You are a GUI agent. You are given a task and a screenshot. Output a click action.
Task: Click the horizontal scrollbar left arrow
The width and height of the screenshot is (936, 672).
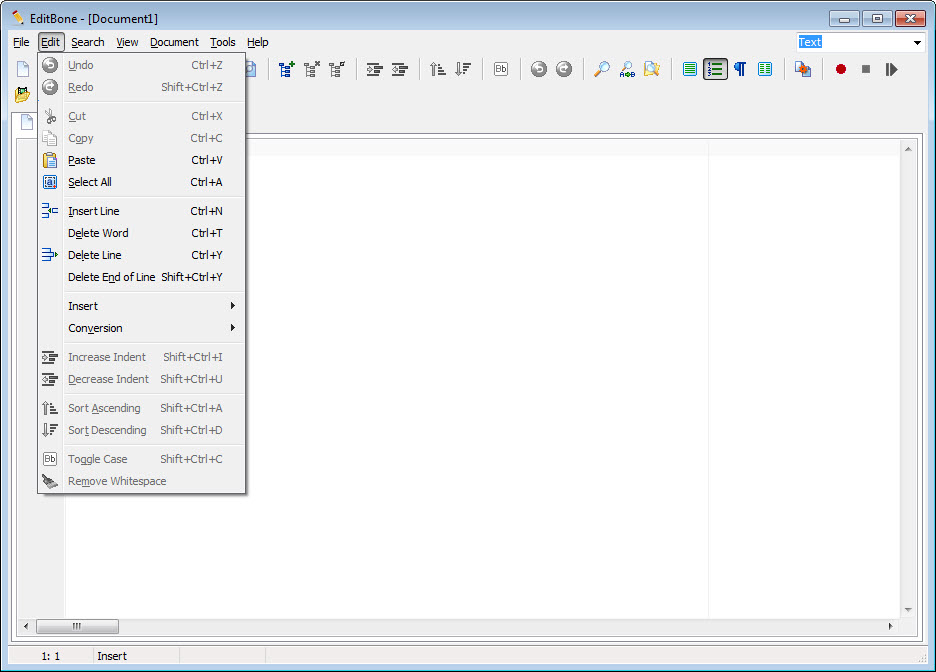pyautogui.click(x=26, y=627)
